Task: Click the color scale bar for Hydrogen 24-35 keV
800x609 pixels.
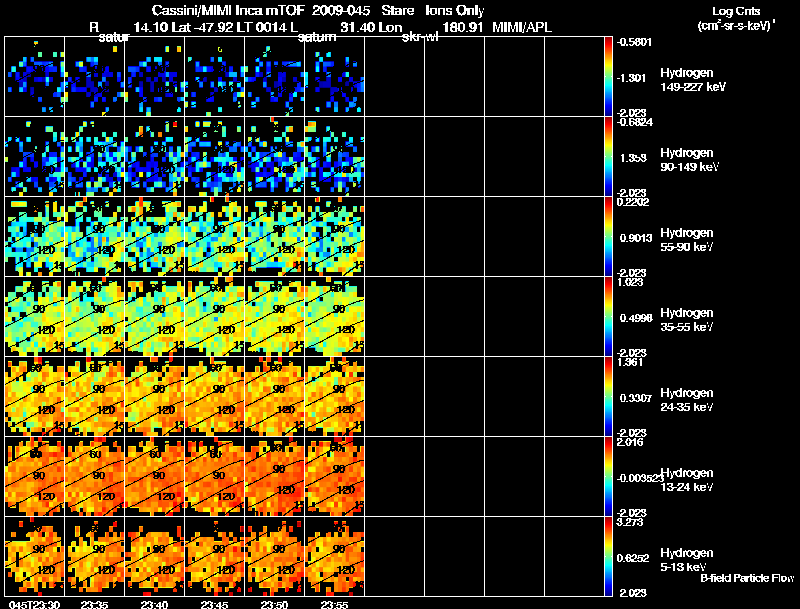Action: (x=608, y=397)
